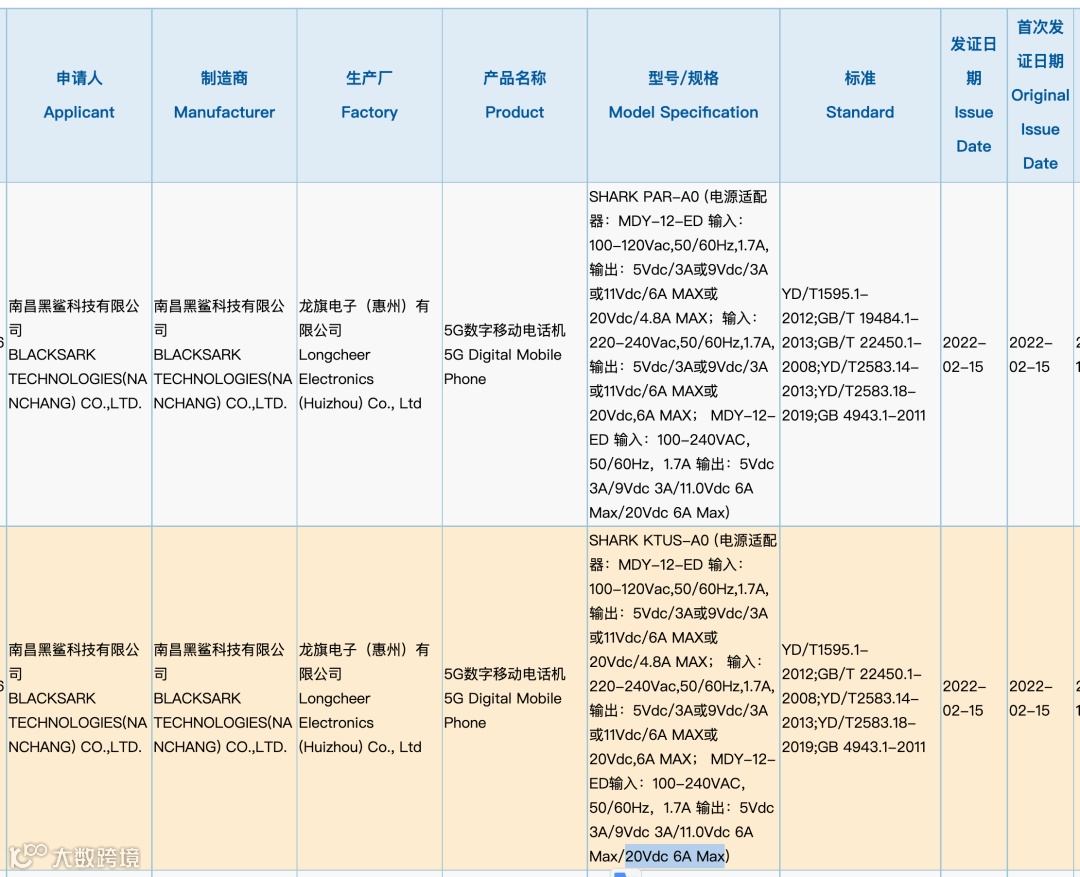1080x877 pixels.
Task: Click the applicant cell in SHARK PAR-A0 row
Action: click(79, 354)
